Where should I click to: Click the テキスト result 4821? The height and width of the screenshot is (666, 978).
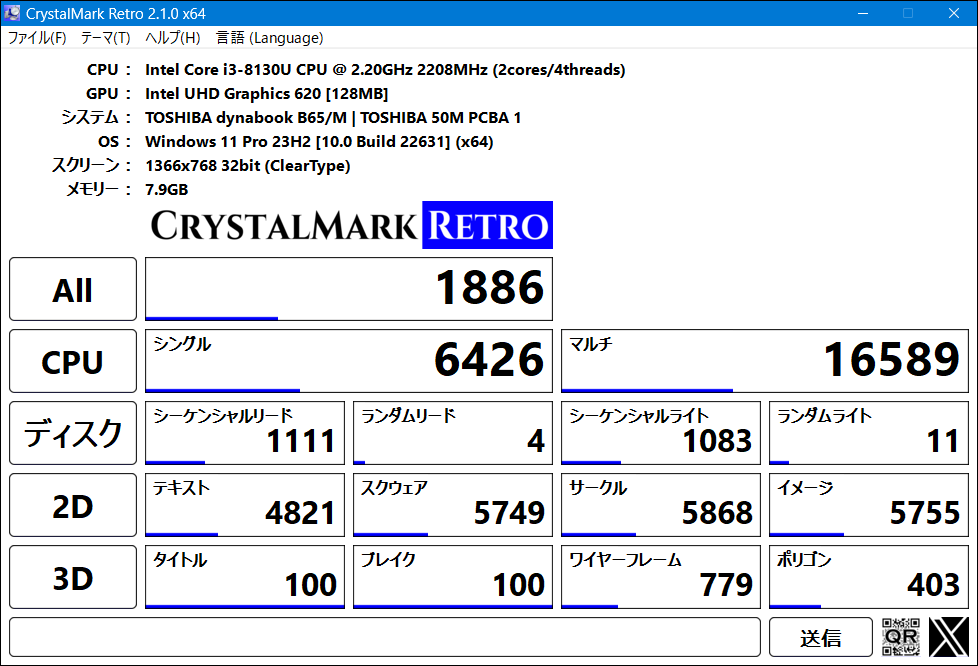coord(244,505)
